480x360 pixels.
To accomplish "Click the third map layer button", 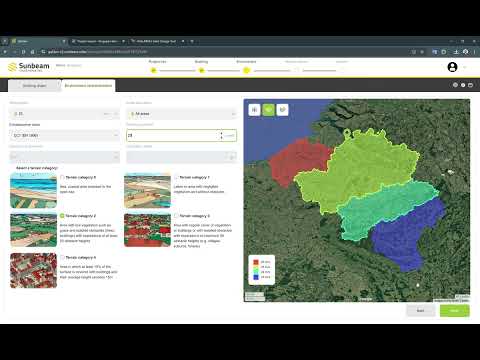I will [282, 110].
